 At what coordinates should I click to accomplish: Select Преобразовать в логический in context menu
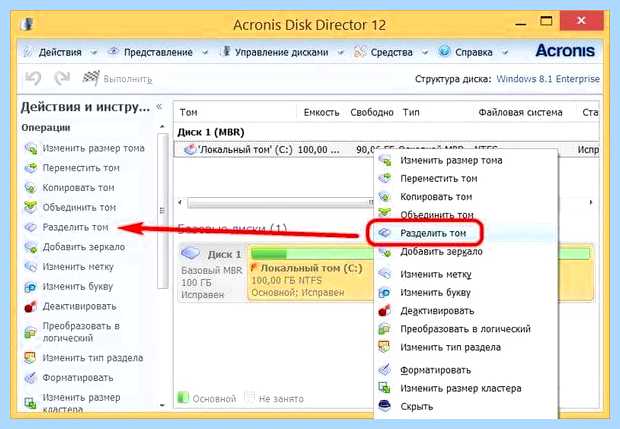466,329
